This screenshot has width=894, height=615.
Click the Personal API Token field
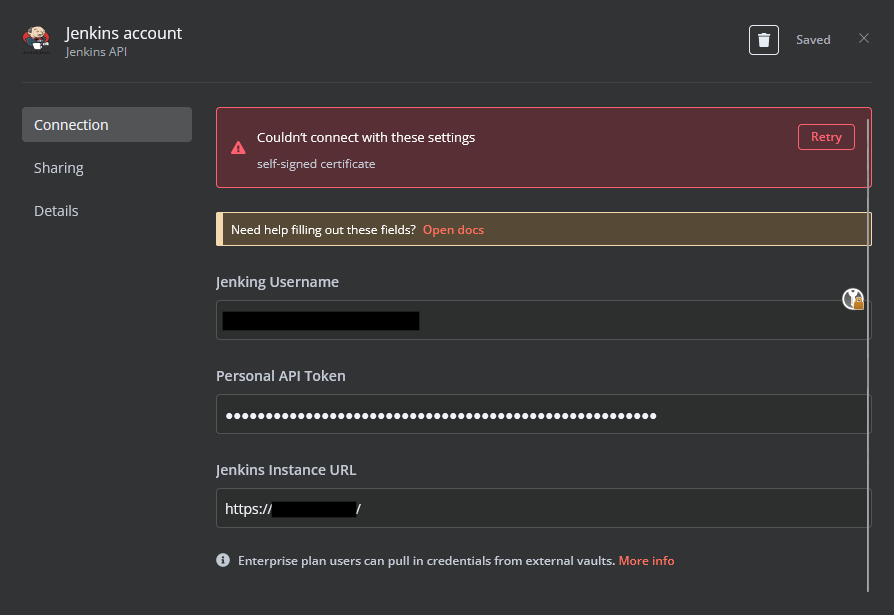(543, 414)
